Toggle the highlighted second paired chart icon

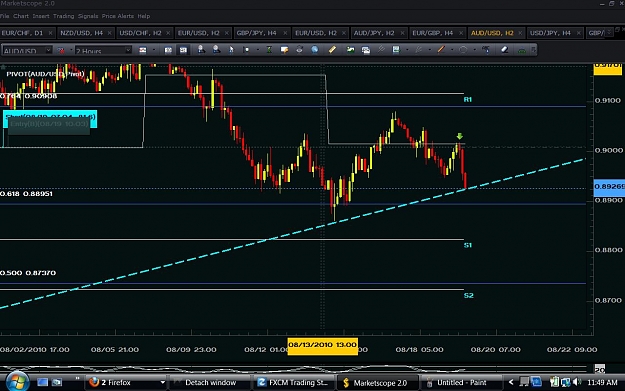coord(183,50)
